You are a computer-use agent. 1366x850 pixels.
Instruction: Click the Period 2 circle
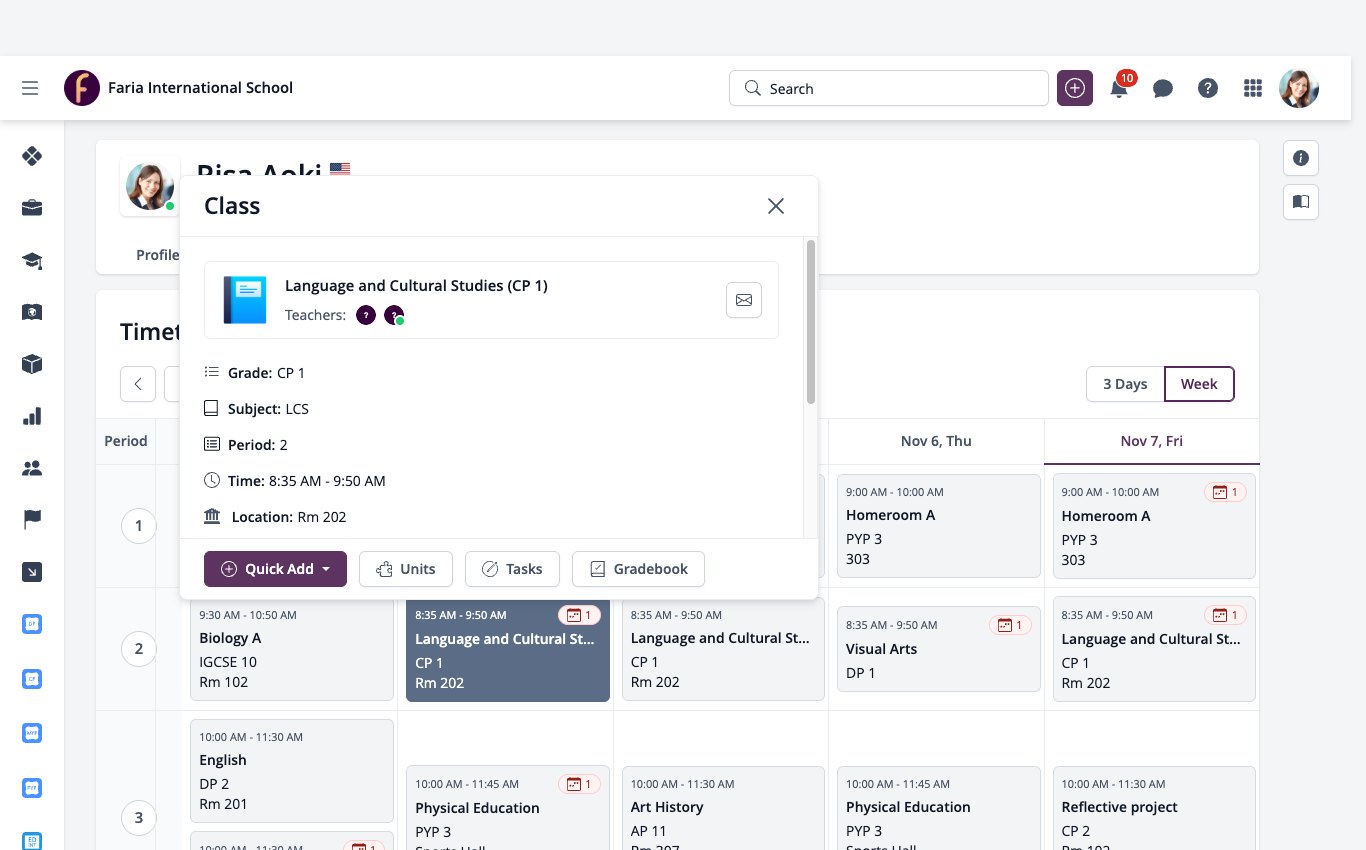(139, 649)
